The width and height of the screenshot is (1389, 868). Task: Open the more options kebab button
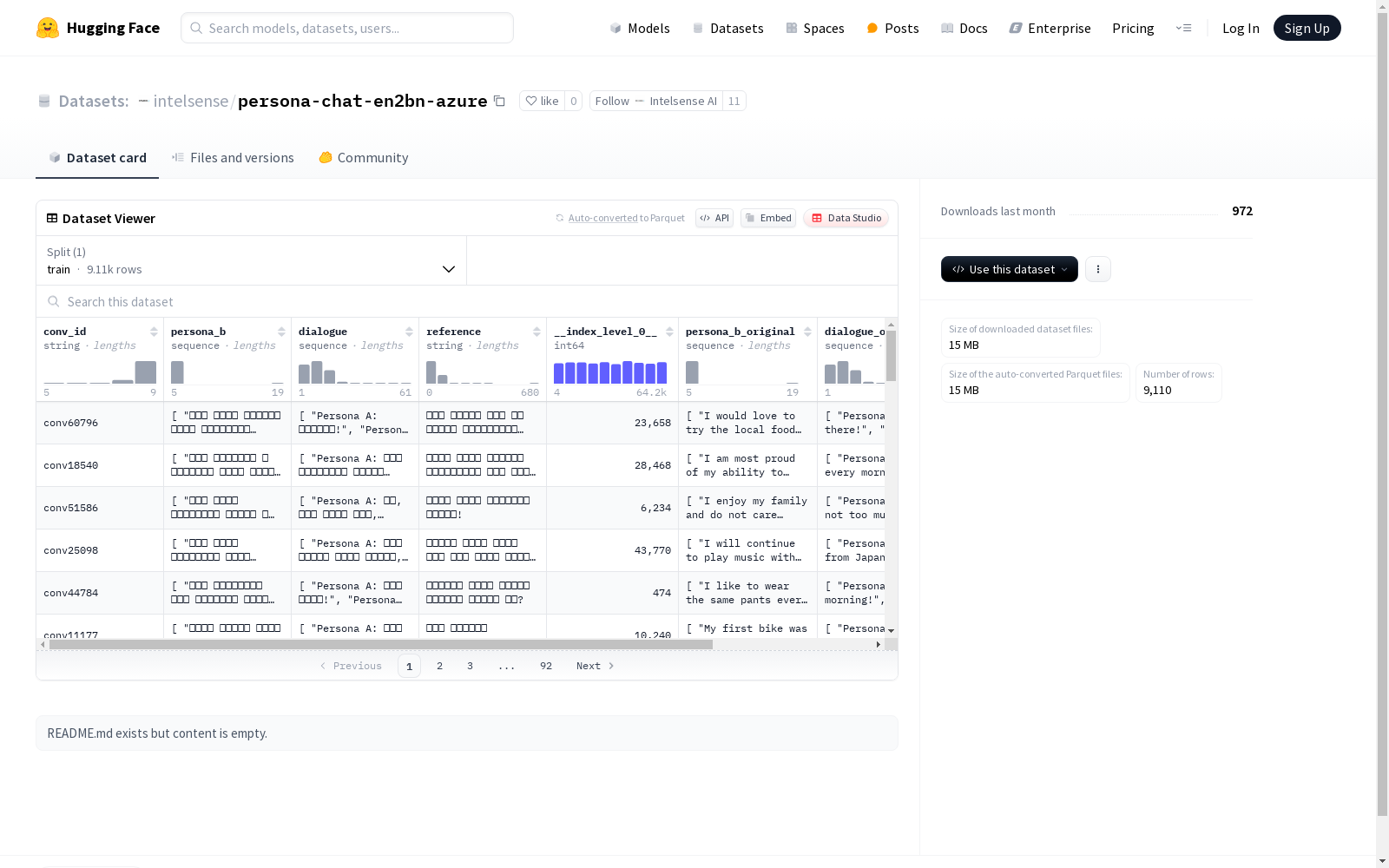pos(1098,269)
